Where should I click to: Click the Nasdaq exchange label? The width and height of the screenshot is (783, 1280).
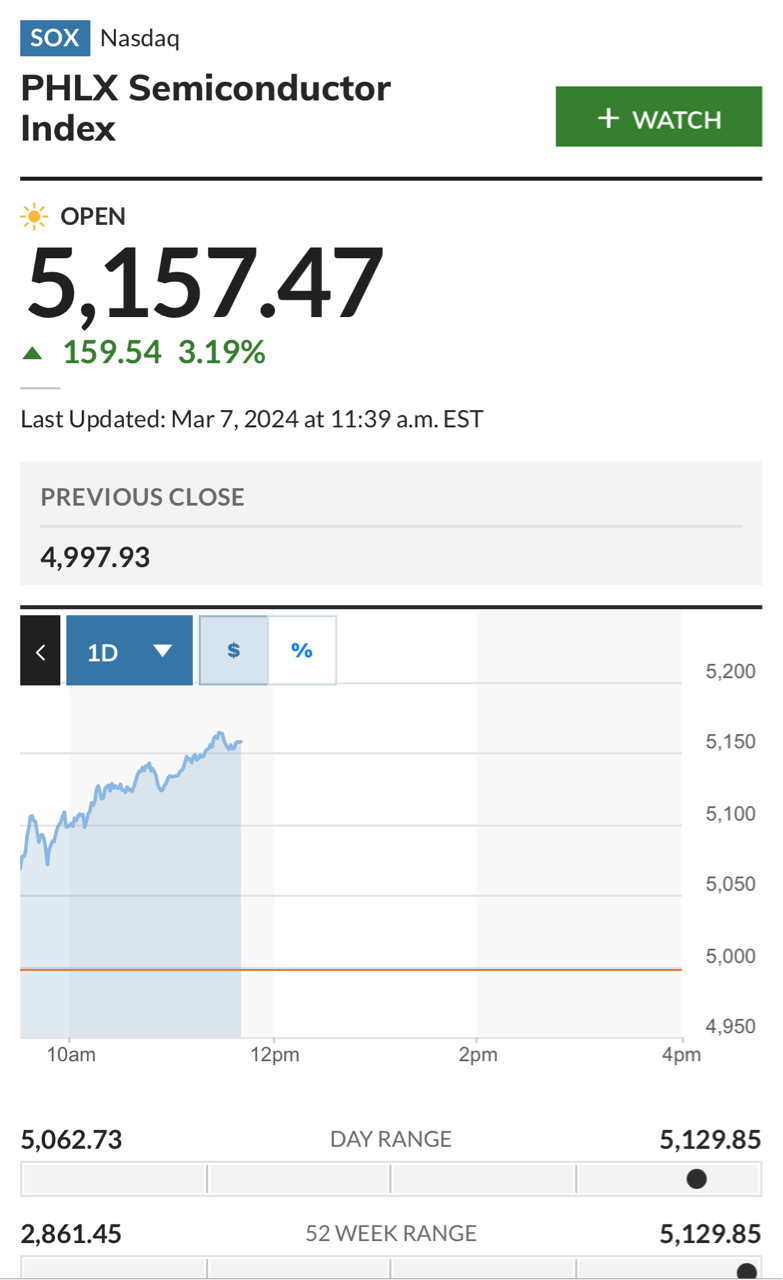point(140,39)
